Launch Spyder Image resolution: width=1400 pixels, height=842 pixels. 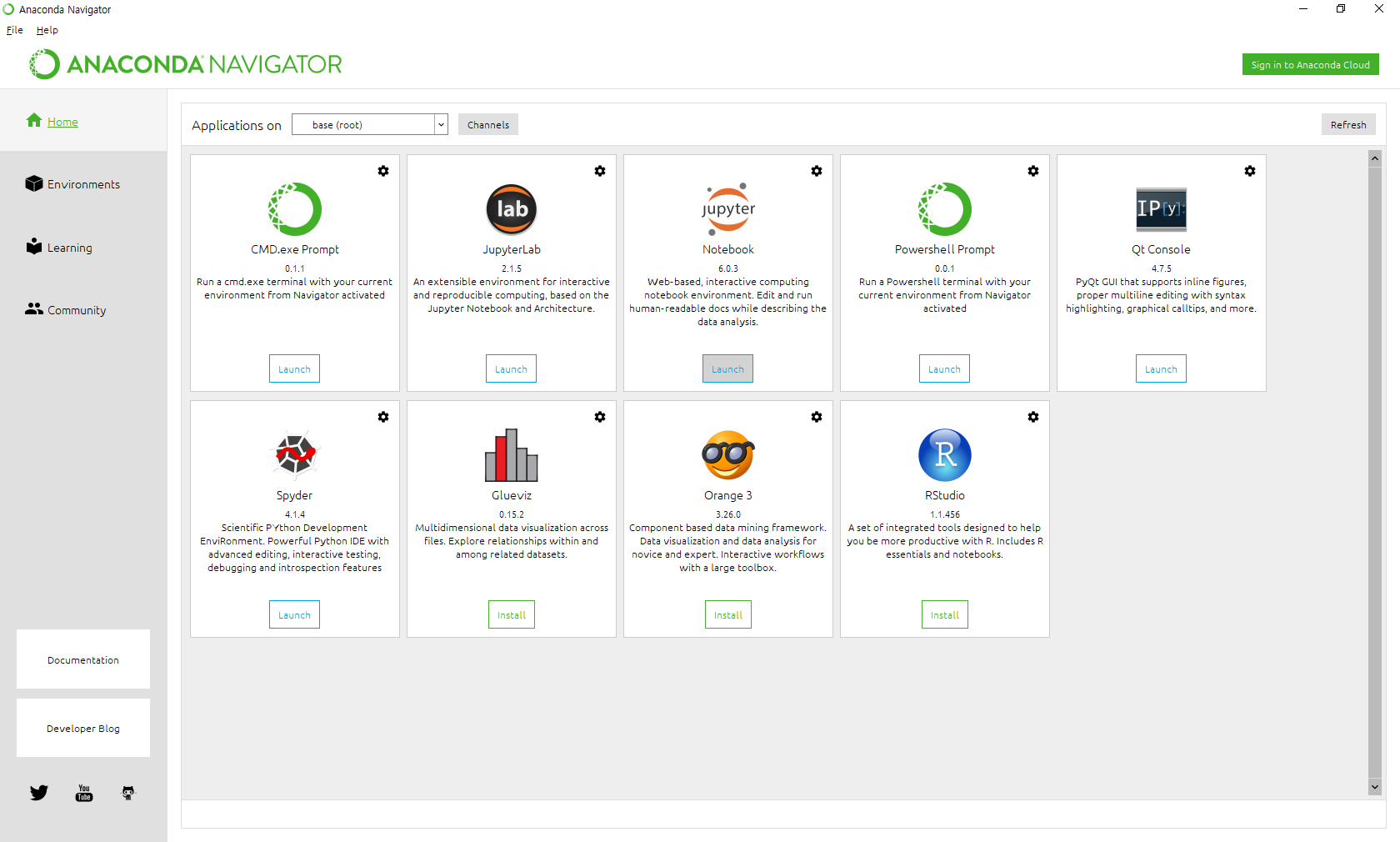click(x=294, y=614)
